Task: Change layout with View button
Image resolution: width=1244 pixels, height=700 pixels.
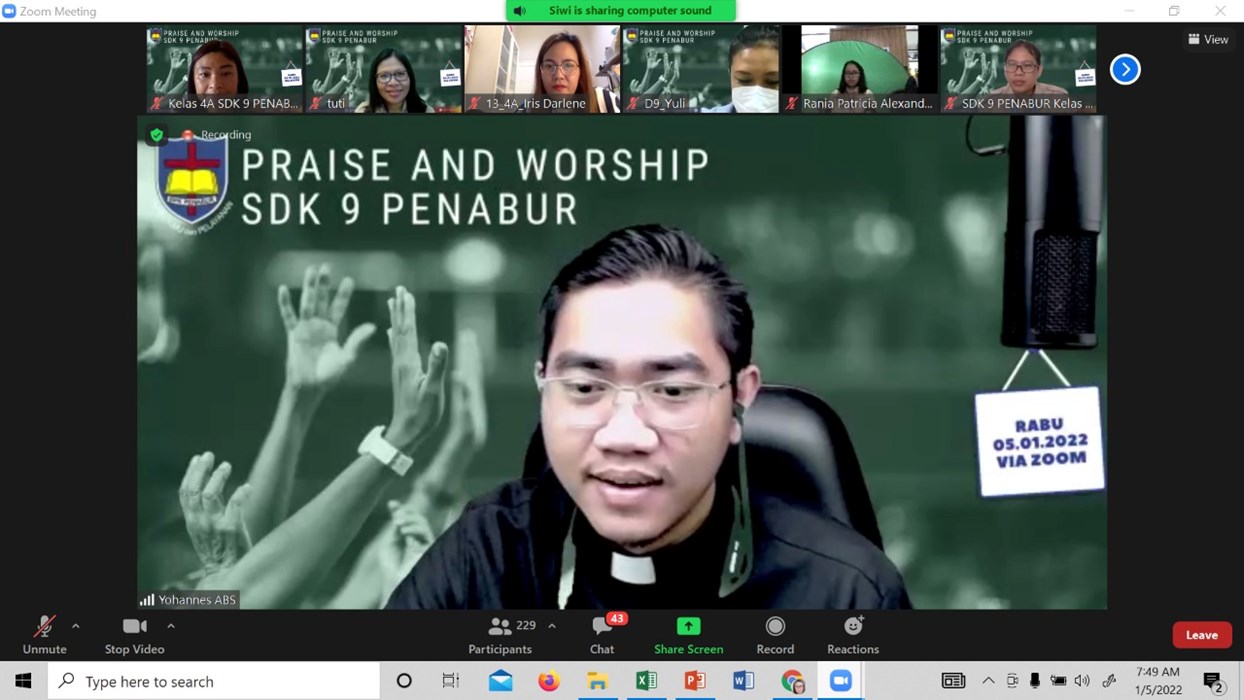Action: pyautogui.click(x=1208, y=39)
